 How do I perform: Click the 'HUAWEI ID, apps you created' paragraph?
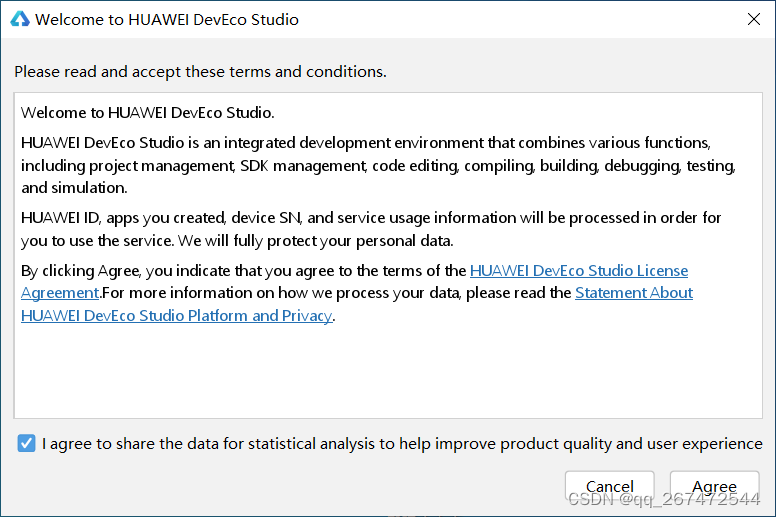(371, 229)
